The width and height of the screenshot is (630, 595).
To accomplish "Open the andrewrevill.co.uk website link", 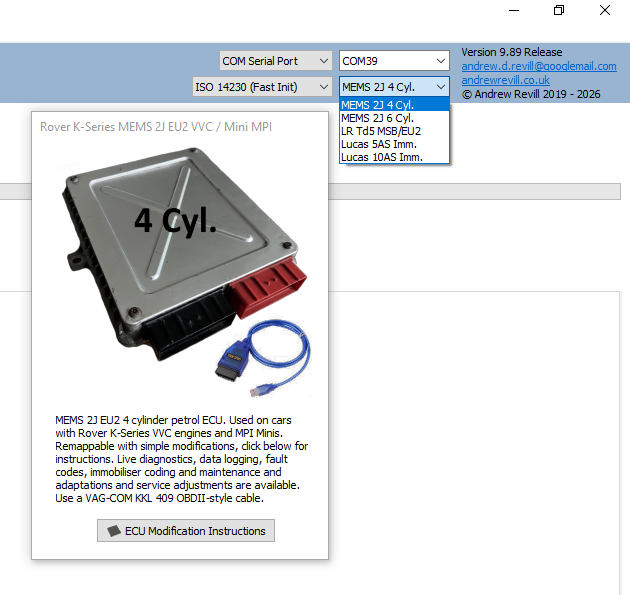I will (505, 80).
